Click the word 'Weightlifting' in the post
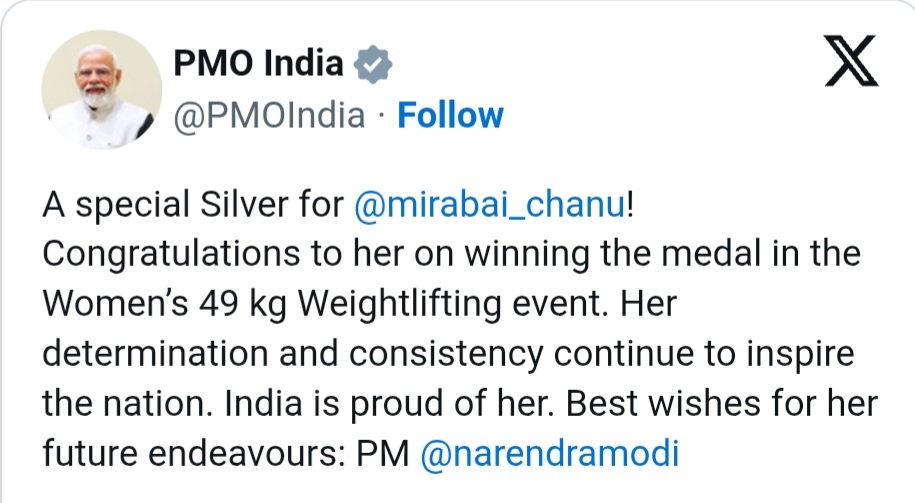The width and height of the screenshot is (915, 503). point(400,304)
